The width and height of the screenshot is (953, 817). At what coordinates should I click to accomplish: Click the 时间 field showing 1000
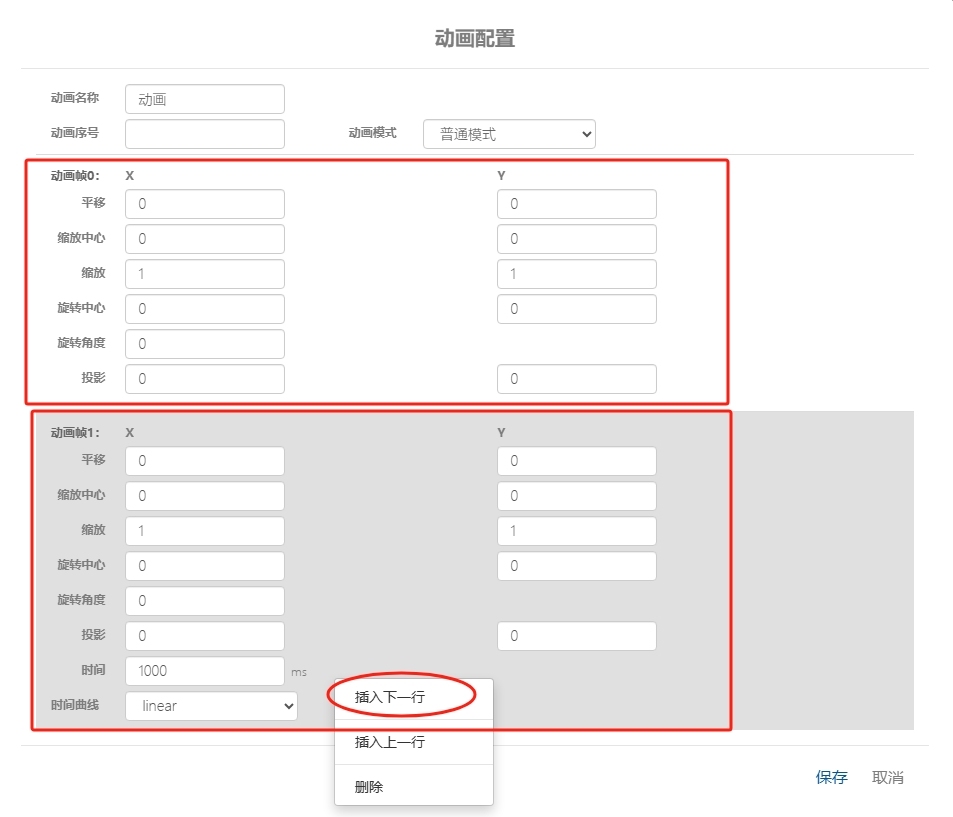tap(205, 671)
